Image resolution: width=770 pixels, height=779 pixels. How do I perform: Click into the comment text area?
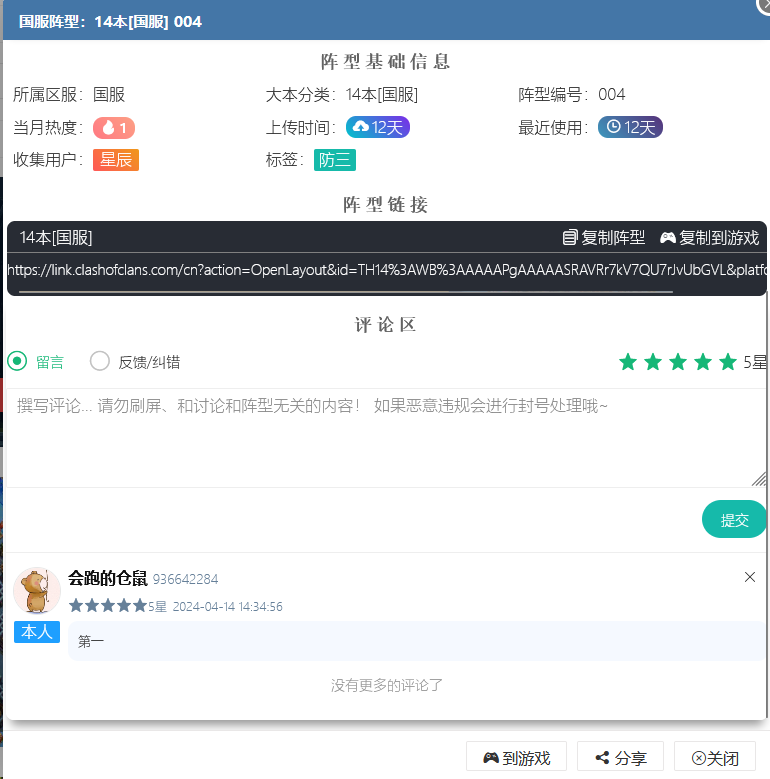click(384, 436)
